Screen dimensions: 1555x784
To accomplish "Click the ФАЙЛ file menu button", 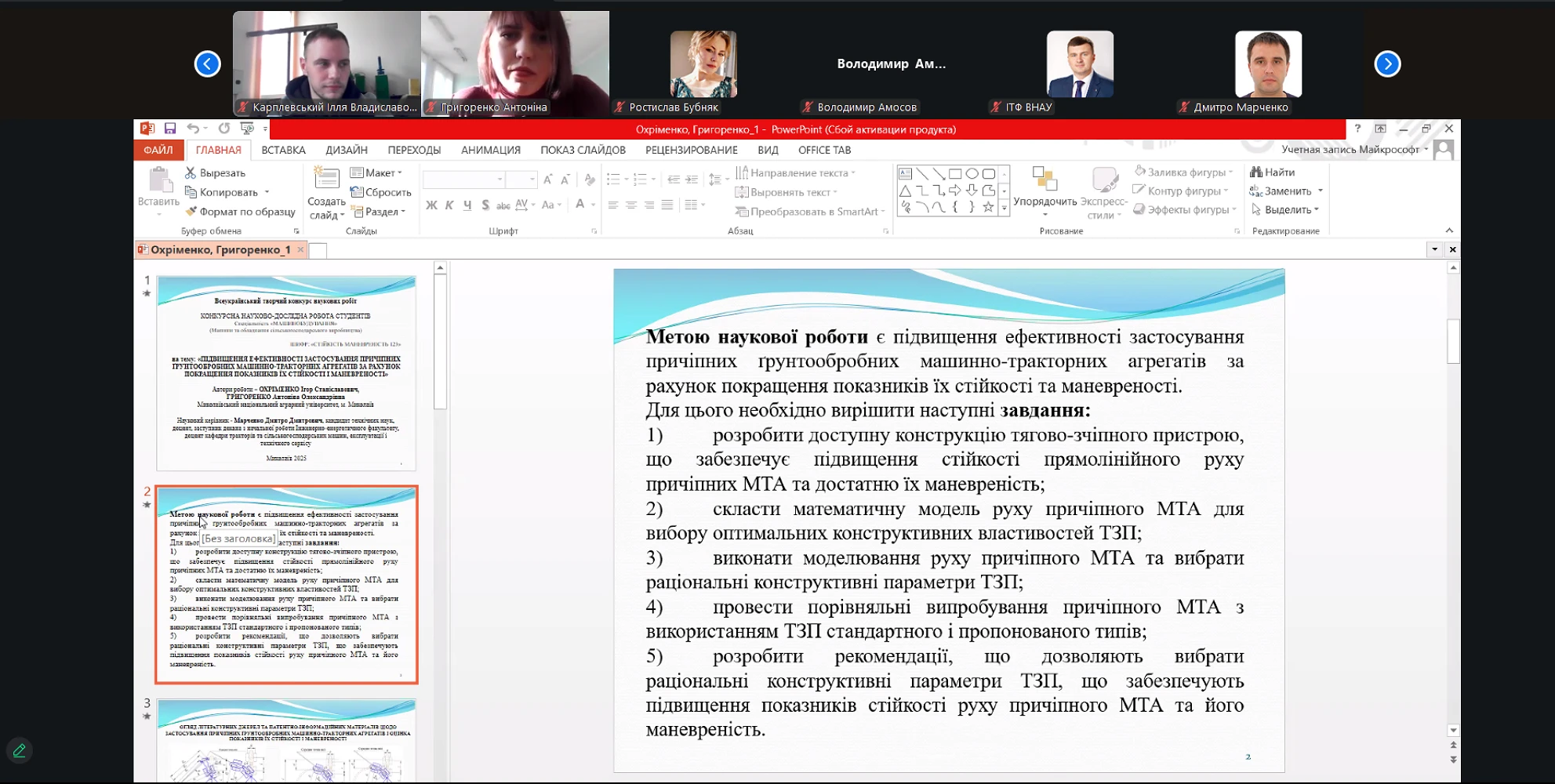I will [158, 150].
